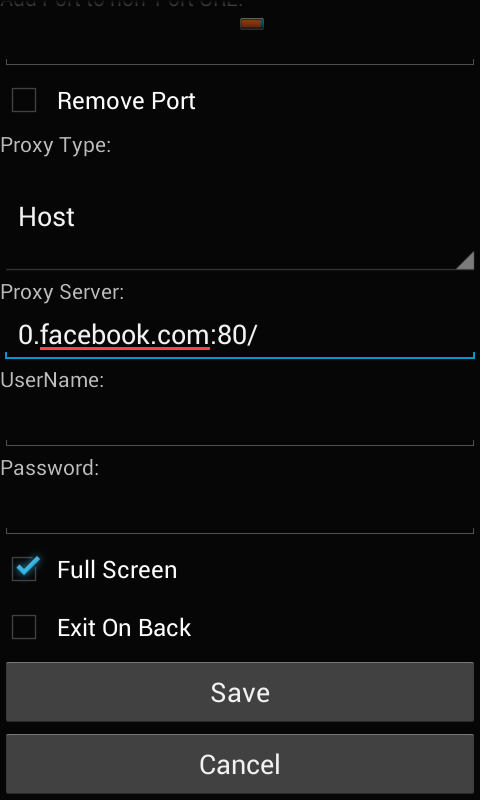Click into the Password input field
The image size is (480, 800).
pyautogui.click(x=240, y=511)
